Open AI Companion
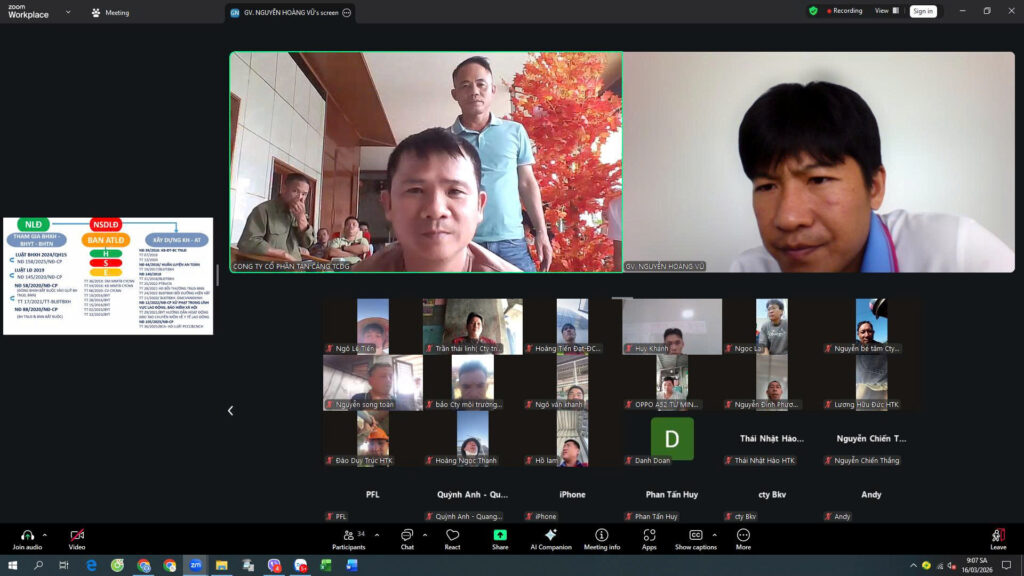Screen dimensions: 1024x576 550,535
